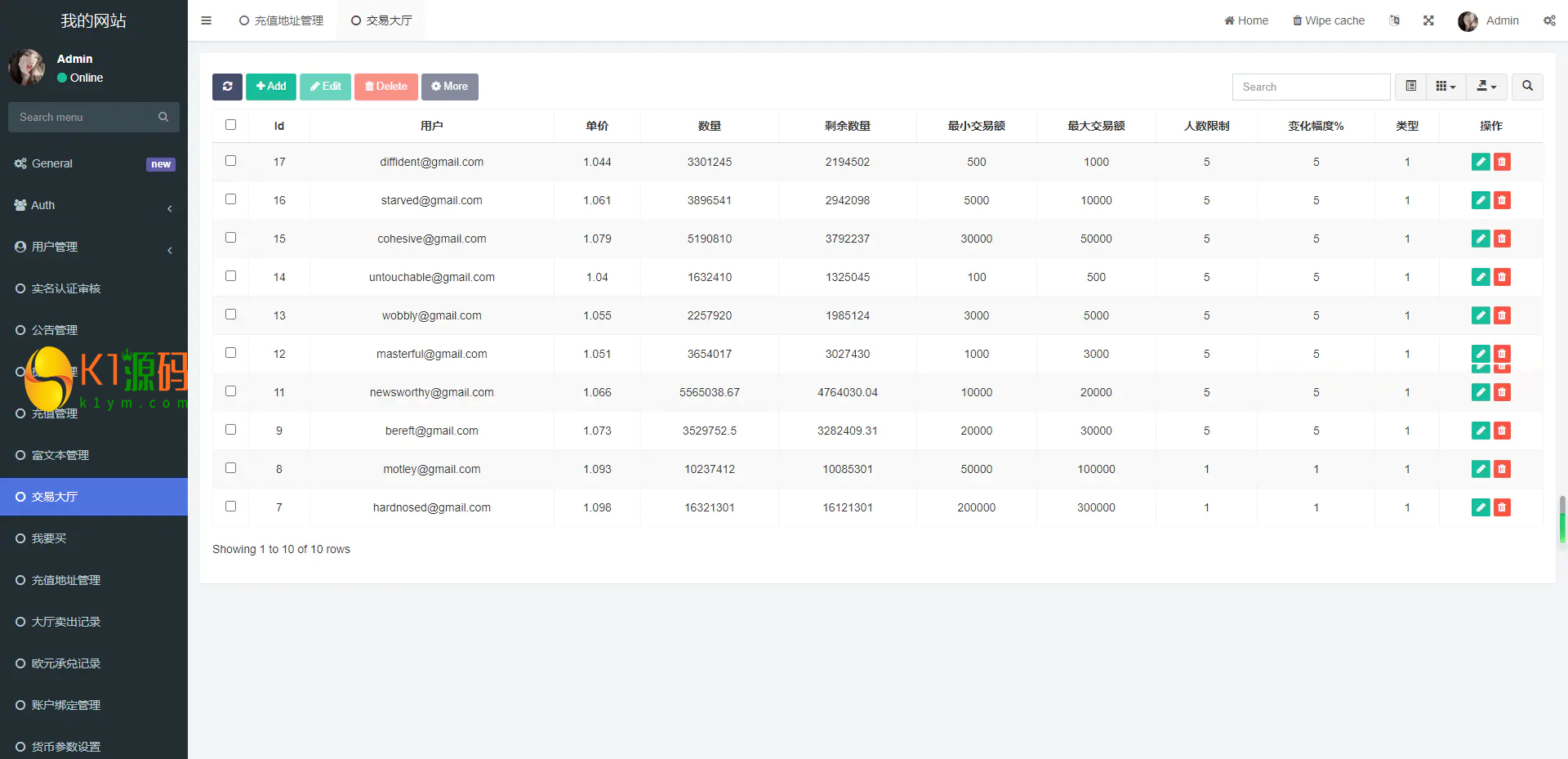Click the magnifier icon in Search menu box

click(x=163, y=117)
